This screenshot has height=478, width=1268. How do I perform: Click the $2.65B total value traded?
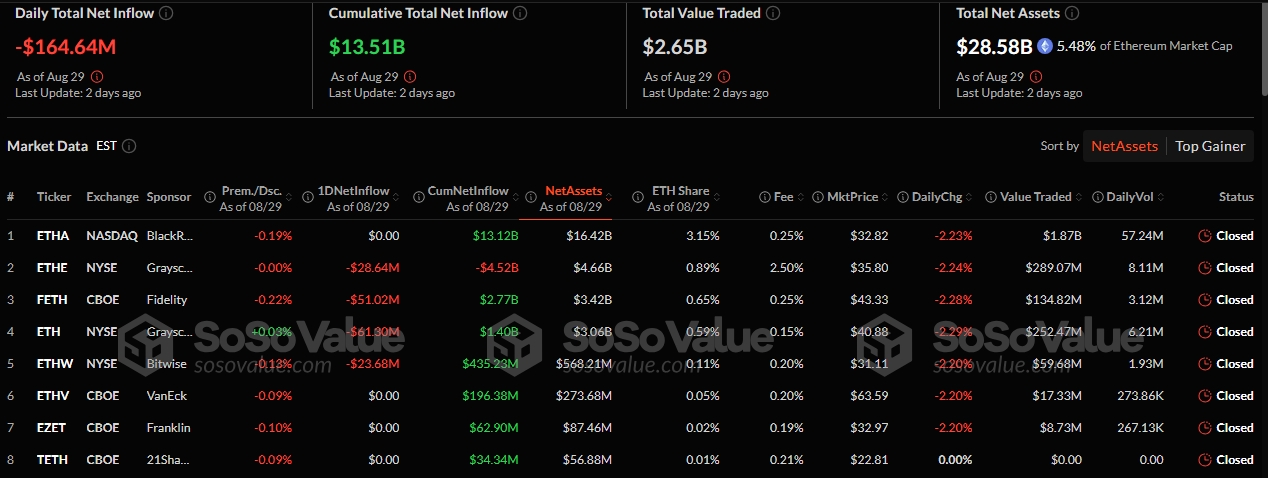tap(675, 46)
